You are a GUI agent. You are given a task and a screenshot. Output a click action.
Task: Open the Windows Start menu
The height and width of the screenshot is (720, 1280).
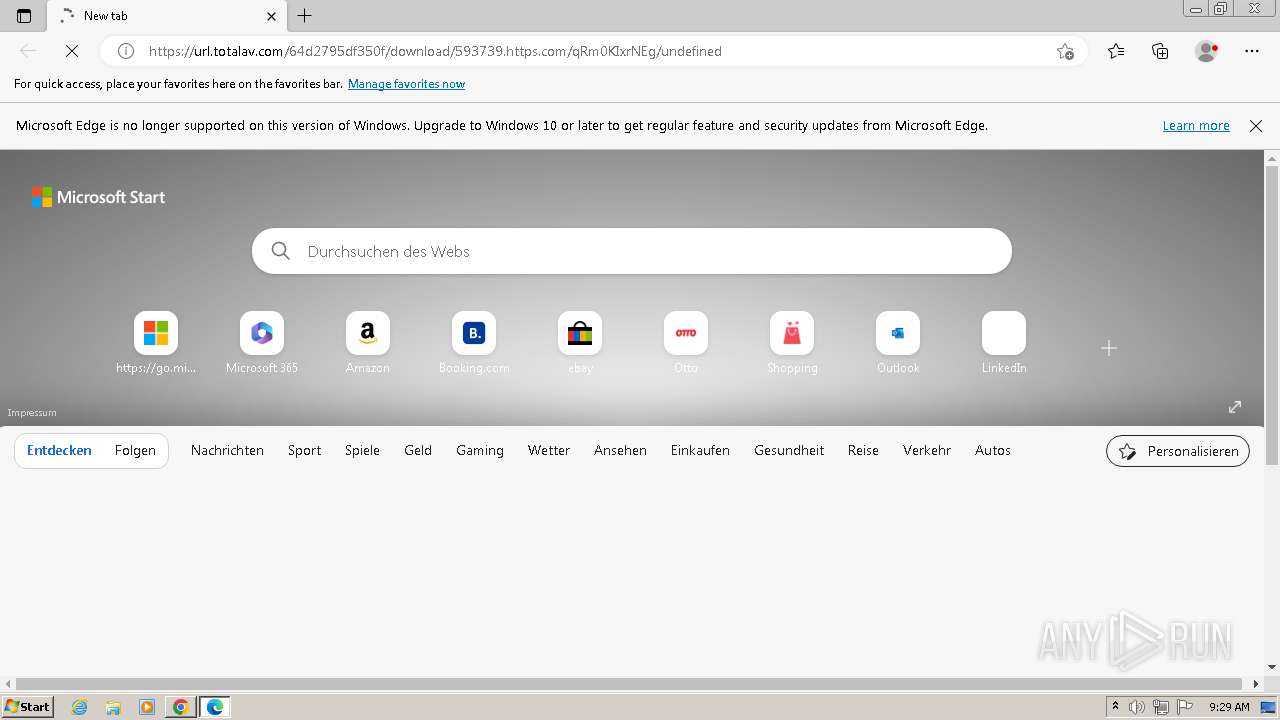coord(28,707)
